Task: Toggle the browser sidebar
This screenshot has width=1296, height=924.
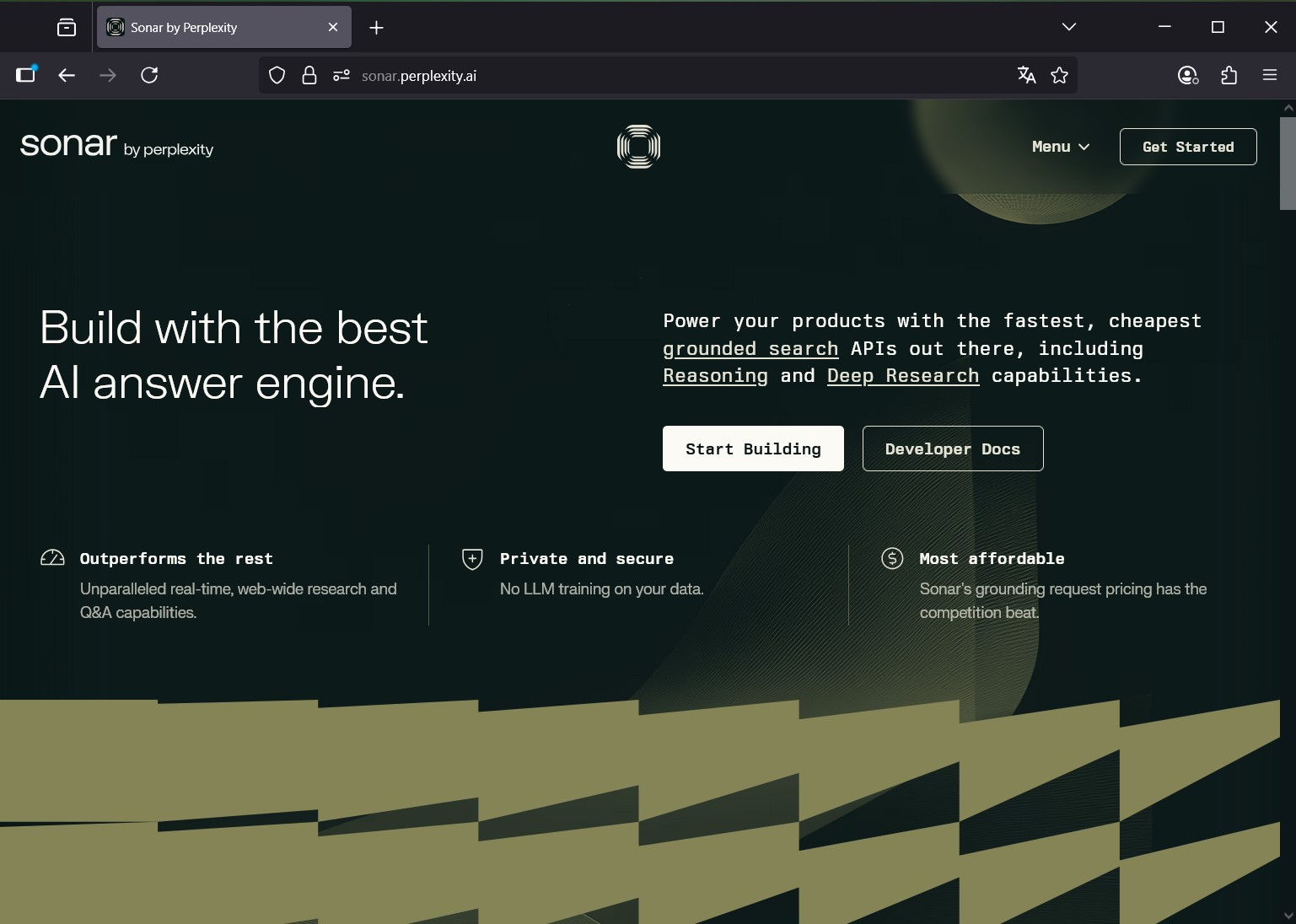Action: 26,75
